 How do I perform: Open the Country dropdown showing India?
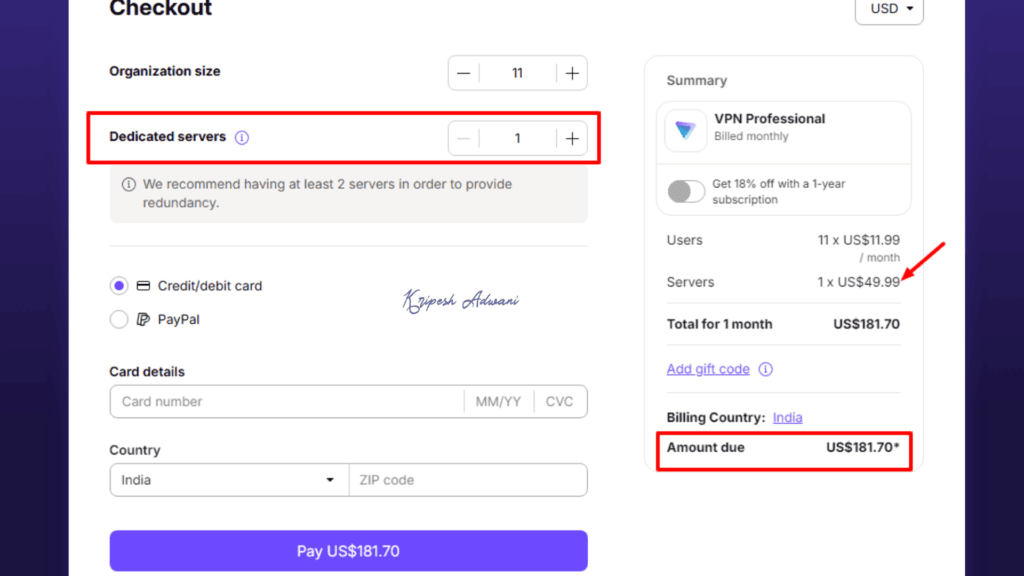tap(228, 480)
